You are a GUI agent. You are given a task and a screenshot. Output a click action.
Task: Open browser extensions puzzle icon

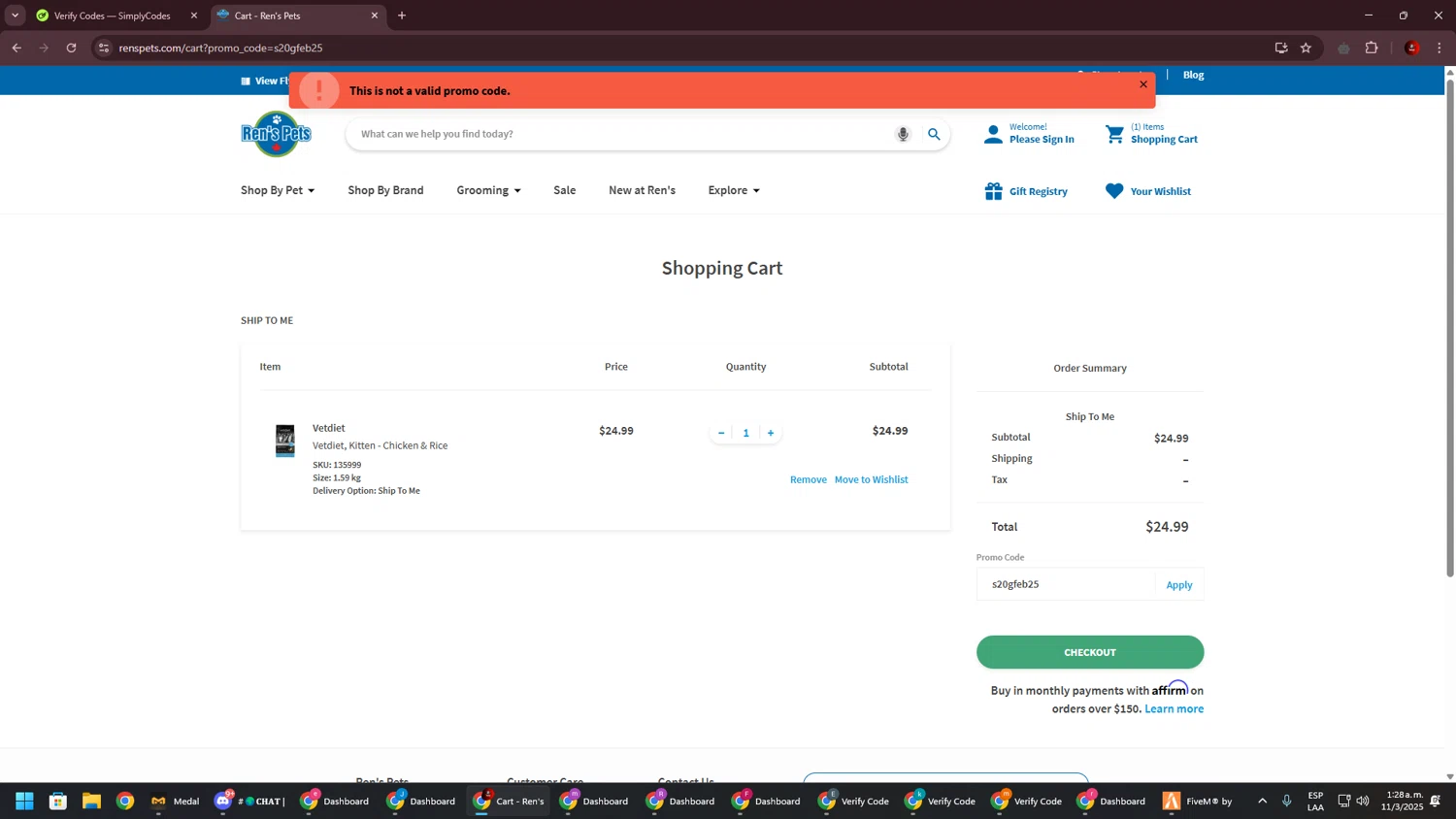coord(1372,48)
